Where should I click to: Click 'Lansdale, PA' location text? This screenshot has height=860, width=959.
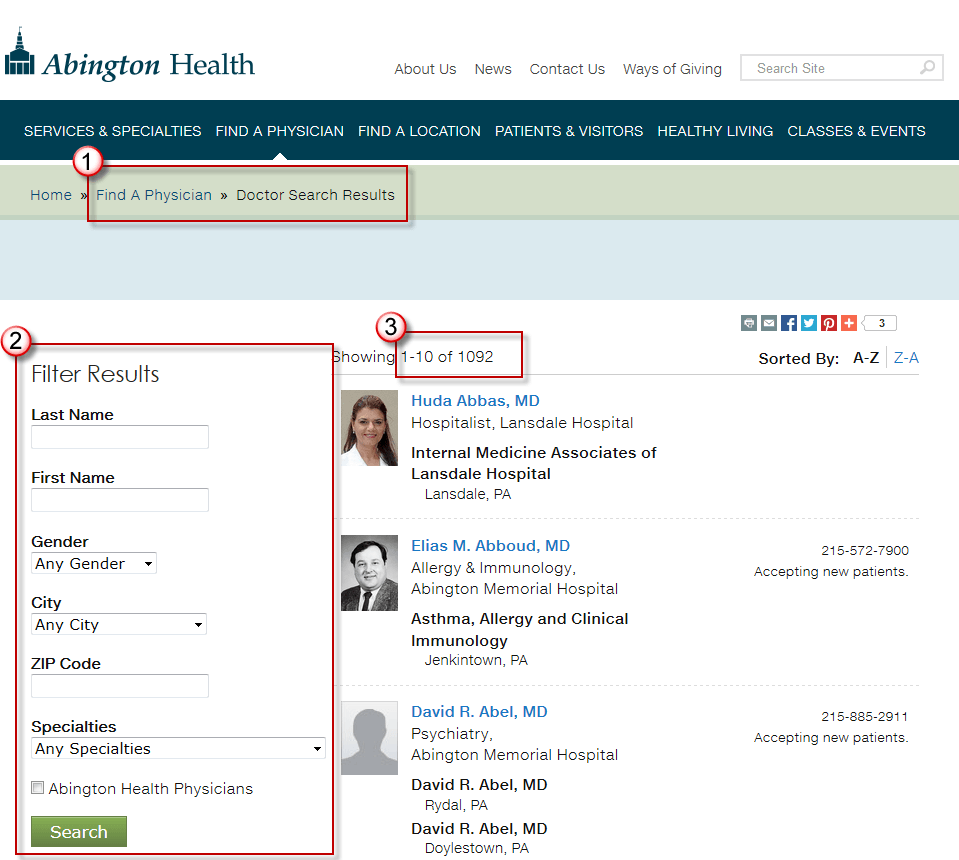(468, 494)
